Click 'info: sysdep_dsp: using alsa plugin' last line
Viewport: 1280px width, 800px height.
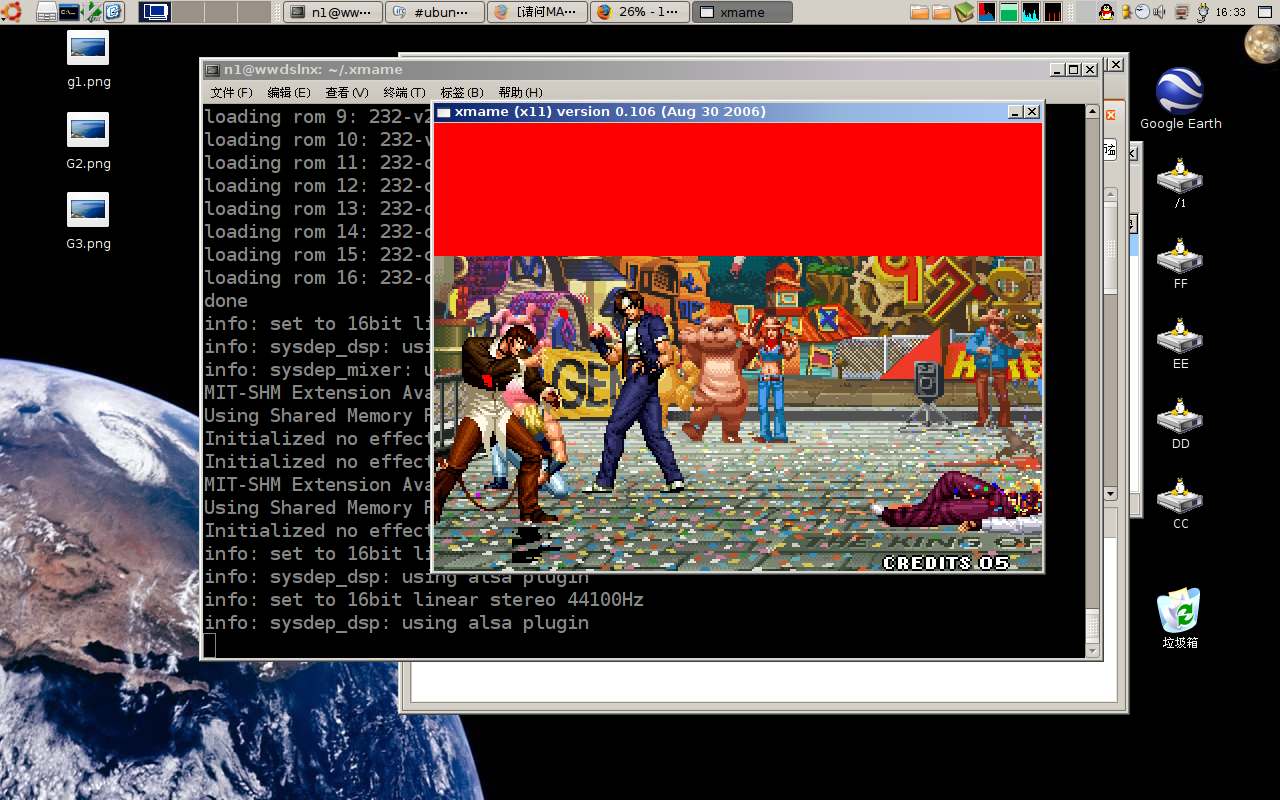click(396, 623)
